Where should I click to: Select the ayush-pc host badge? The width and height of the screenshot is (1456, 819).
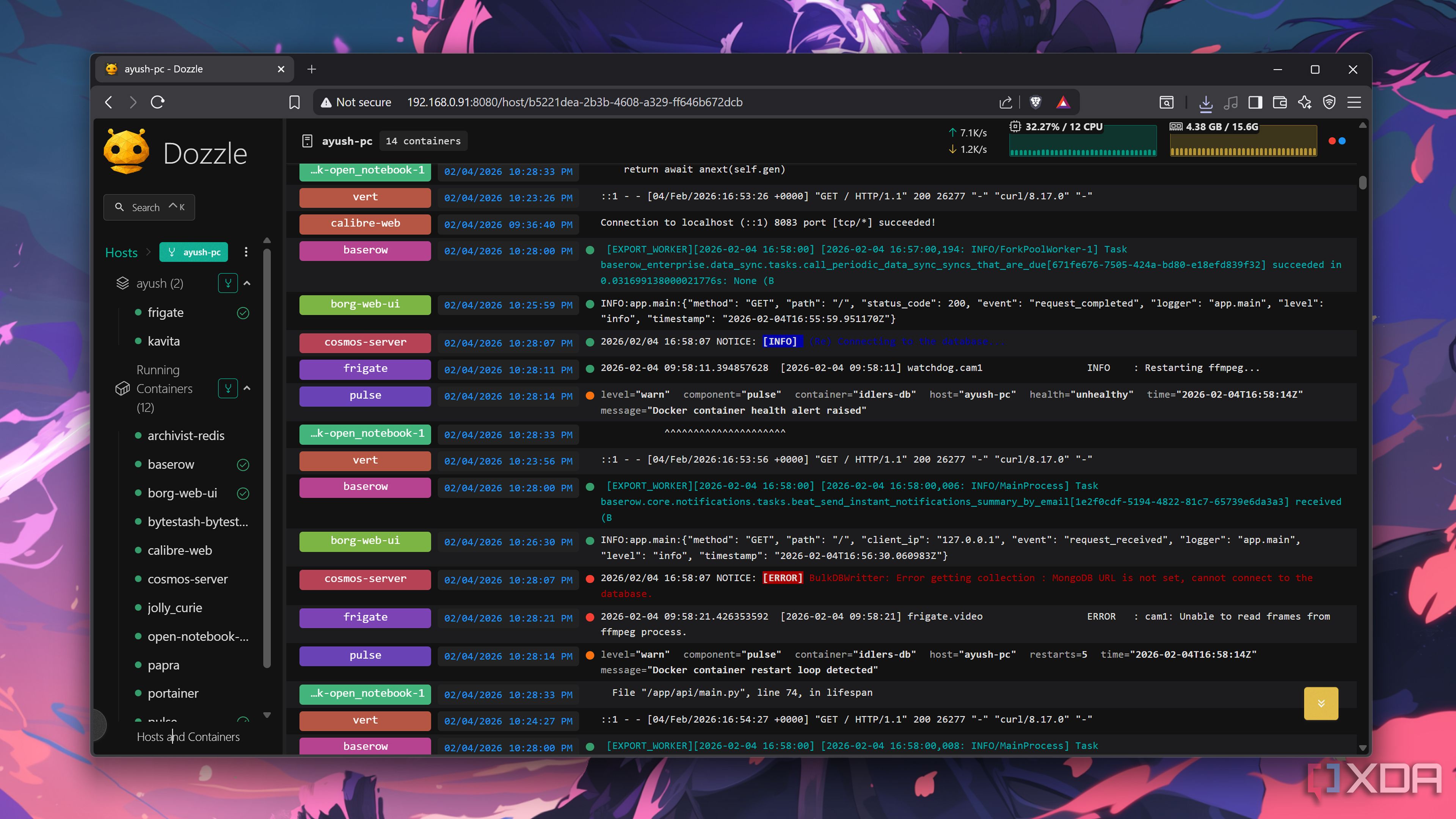tap(194, 252)
